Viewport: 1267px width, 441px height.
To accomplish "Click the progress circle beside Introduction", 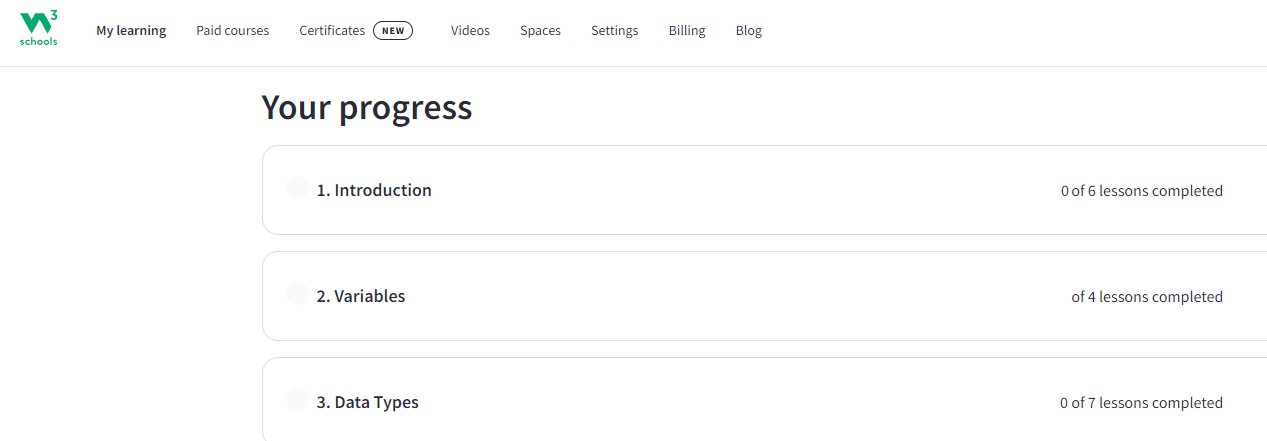I will click(x=297, y=188).
